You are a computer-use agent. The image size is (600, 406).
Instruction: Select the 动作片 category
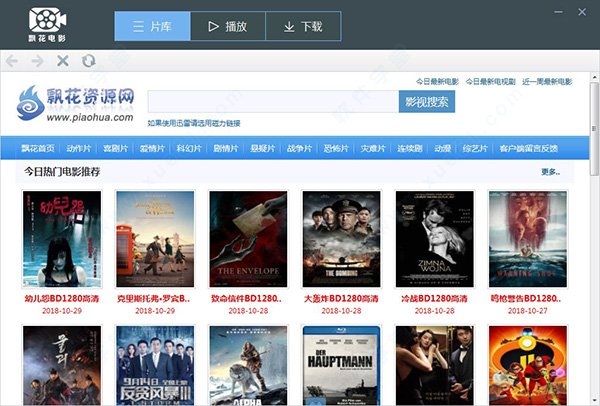79,148
